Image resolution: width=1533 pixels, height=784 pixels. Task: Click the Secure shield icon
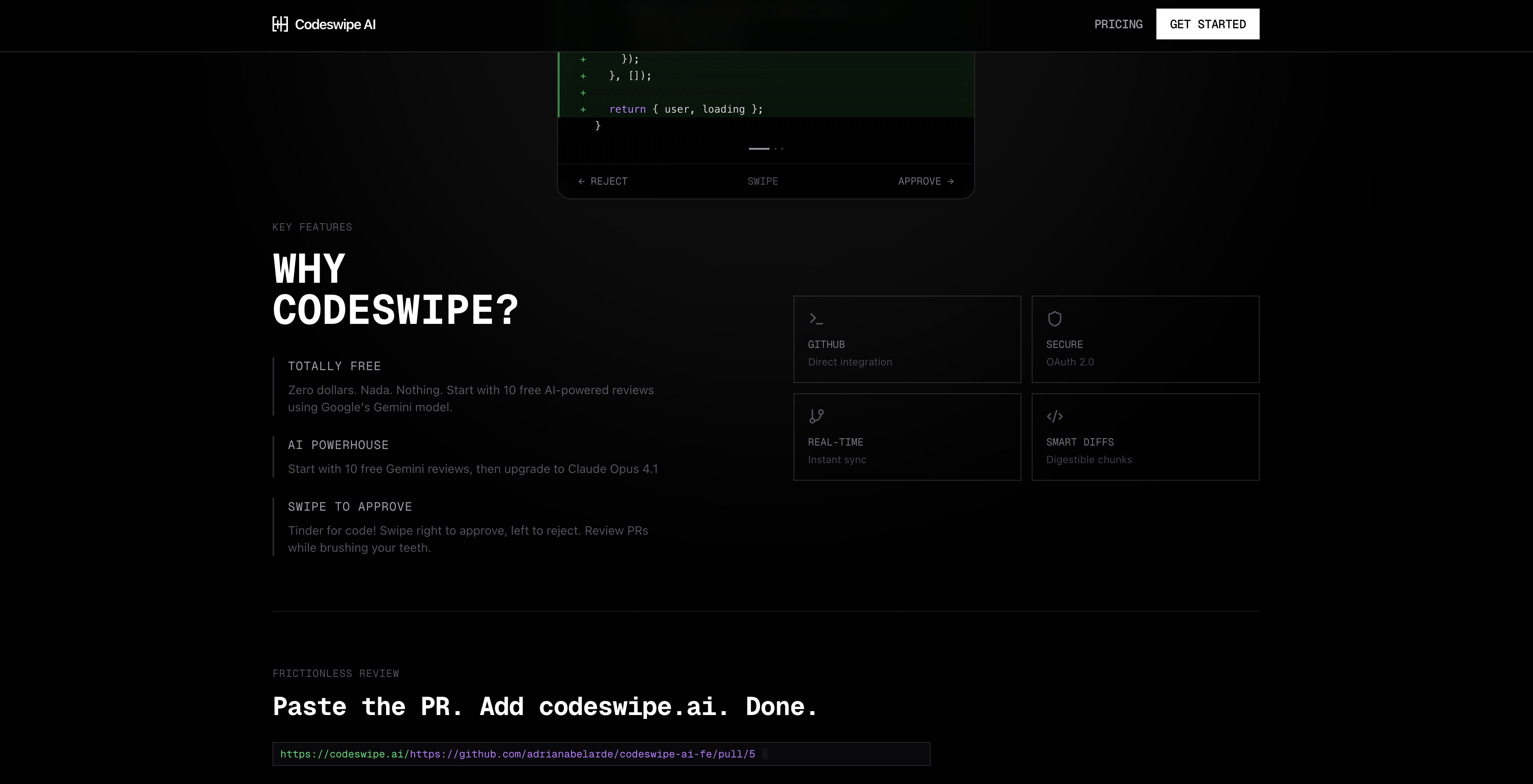point(1054,319)
